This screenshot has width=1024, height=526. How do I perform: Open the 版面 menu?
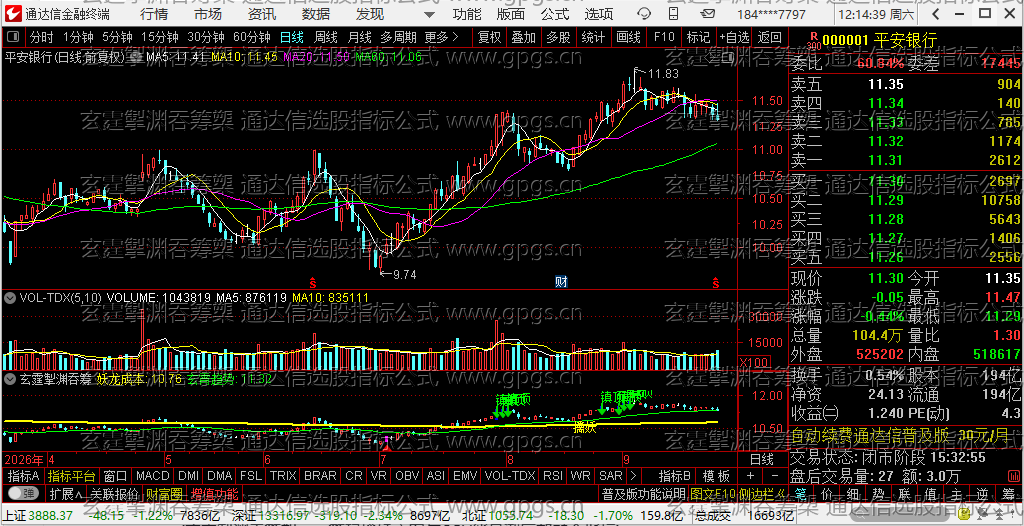(x=511, y=14)
